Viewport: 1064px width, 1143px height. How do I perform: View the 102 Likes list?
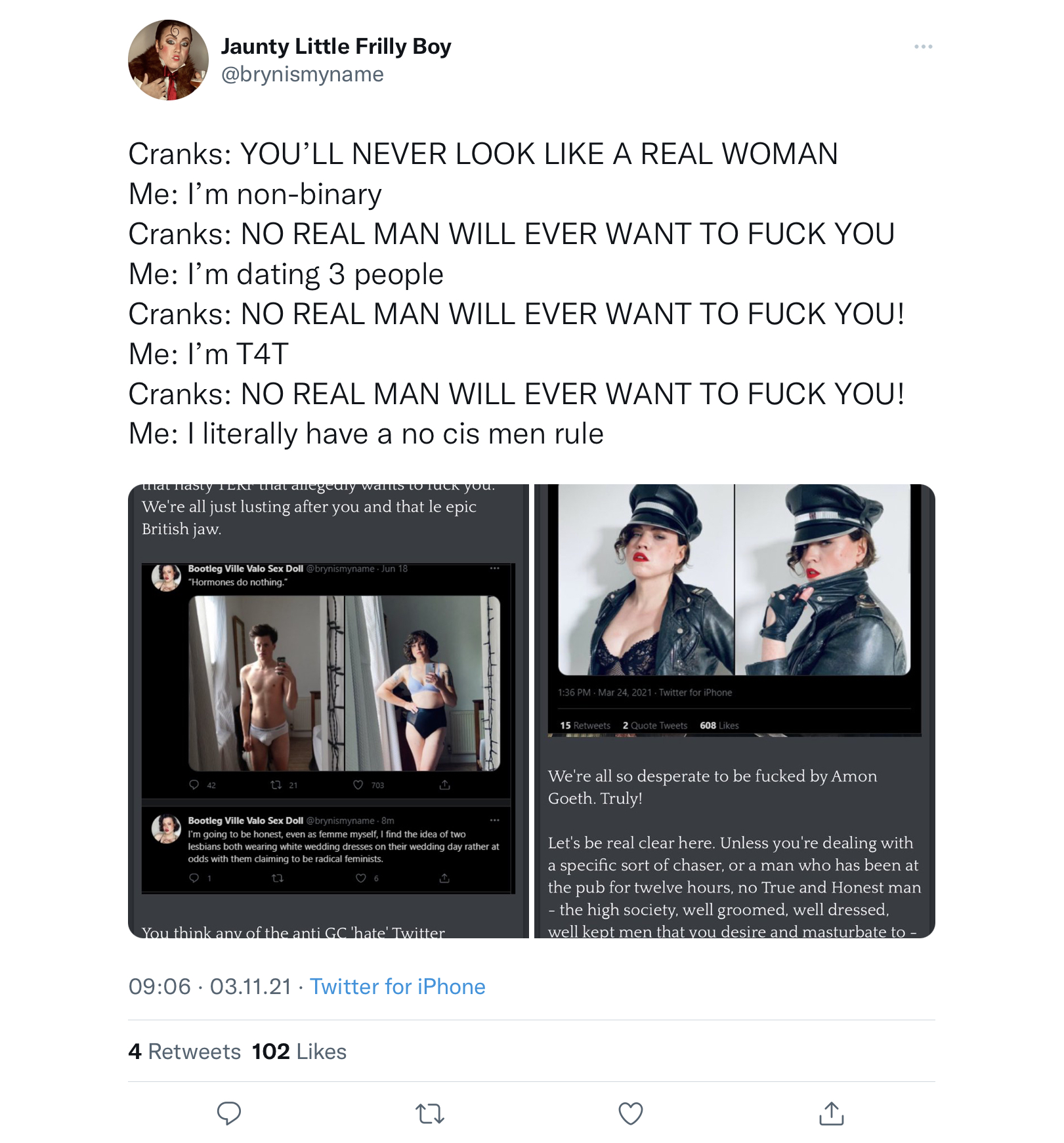(299, 1051)
